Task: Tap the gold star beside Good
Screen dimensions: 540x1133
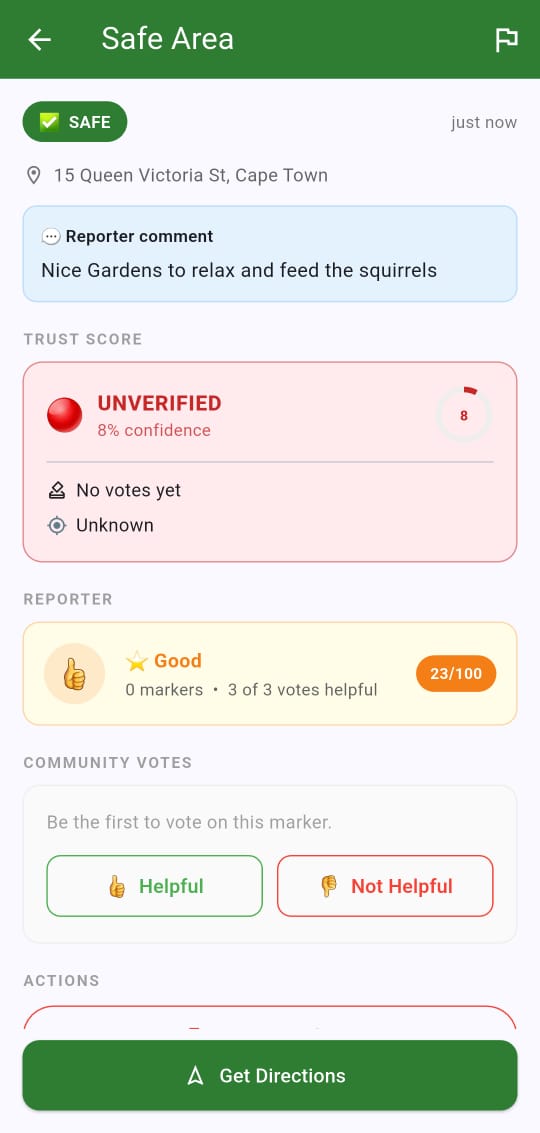Action: 137,660
